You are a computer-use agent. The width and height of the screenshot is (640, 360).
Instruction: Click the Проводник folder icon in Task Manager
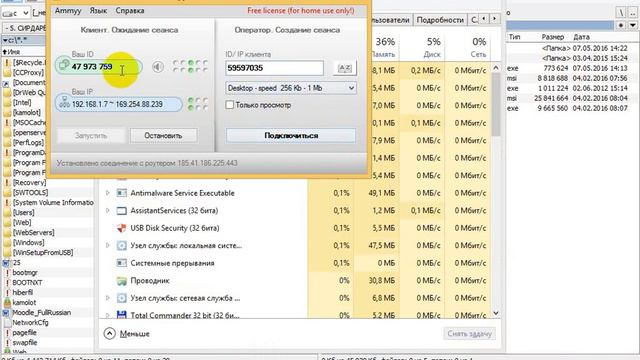point(121,281)
